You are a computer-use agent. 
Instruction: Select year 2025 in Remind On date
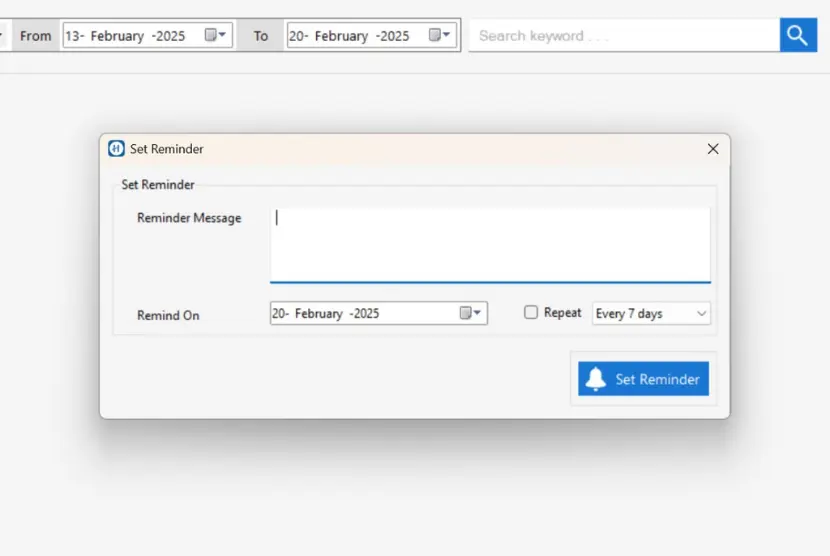pyautogui.click(x=365, y=314)
